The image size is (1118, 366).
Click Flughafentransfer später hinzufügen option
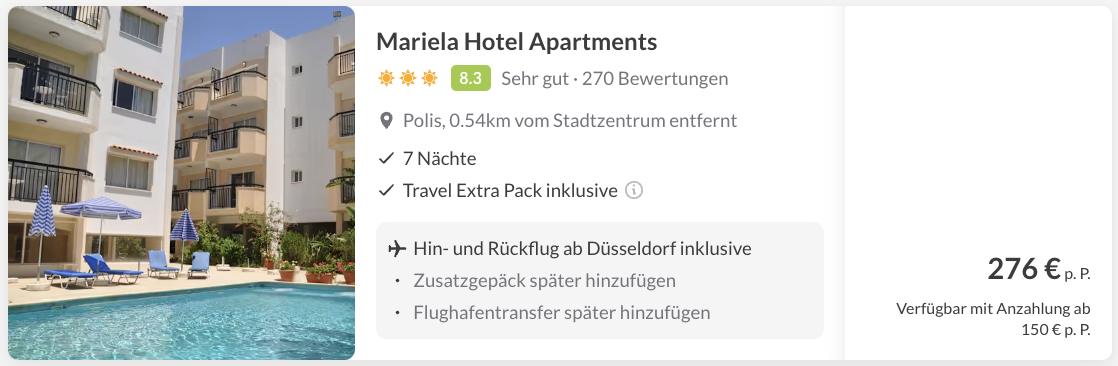[562, 312]
